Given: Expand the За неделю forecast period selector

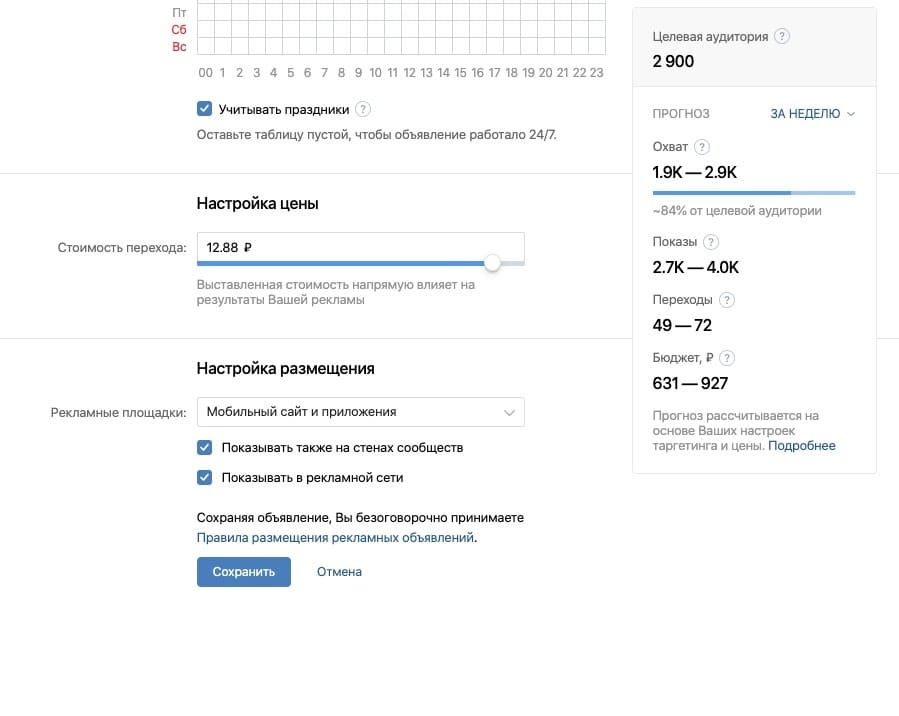Looking at the screenshot, I should pos(812,114).
